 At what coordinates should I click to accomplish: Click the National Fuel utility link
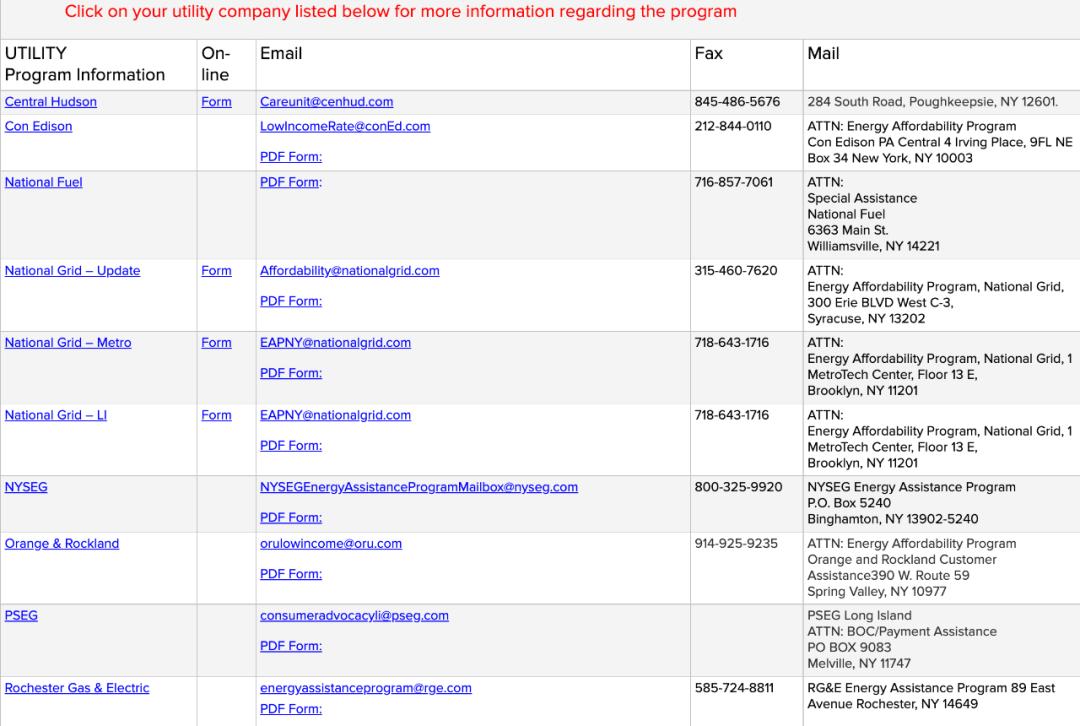[43, 183]
